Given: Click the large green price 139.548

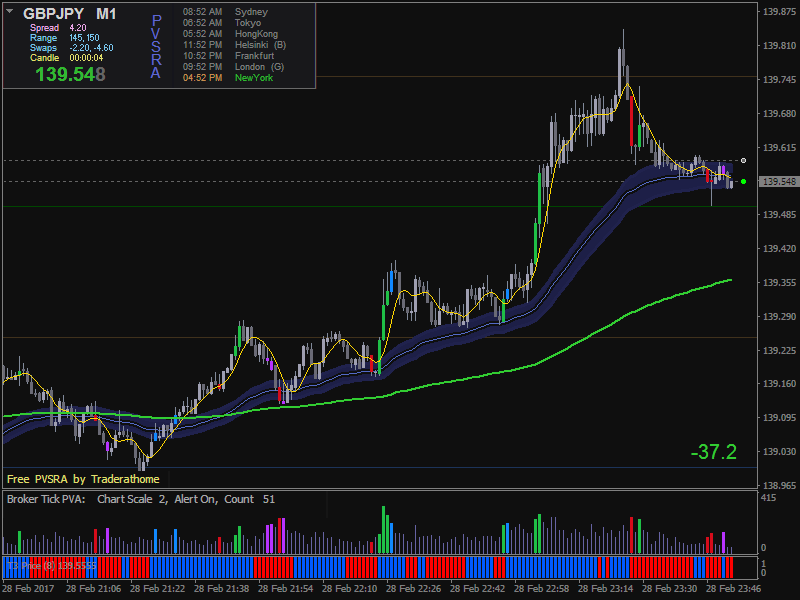Looking at the screenshot, I should tap(70, 74).
